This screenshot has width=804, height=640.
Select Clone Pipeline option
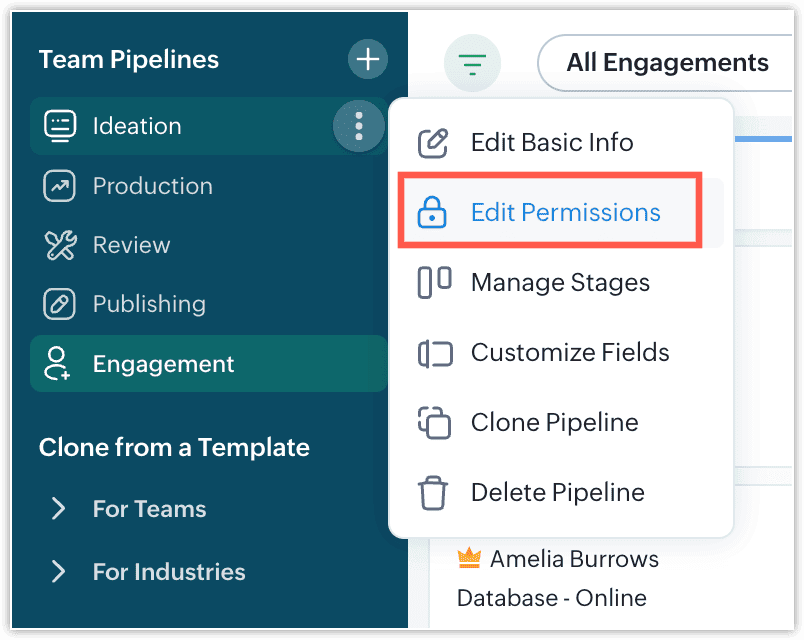coord(554,423)
